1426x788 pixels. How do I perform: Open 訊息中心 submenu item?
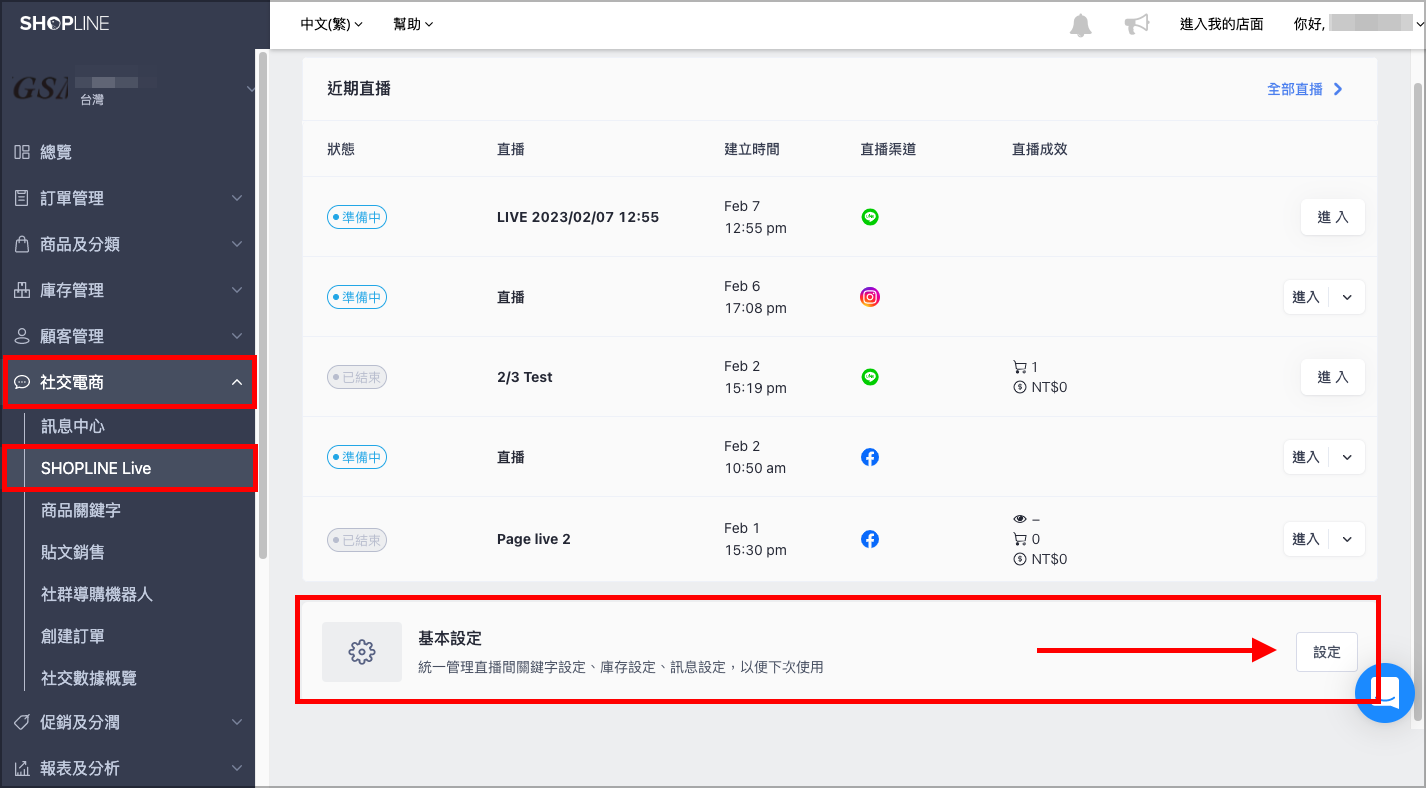73,426
